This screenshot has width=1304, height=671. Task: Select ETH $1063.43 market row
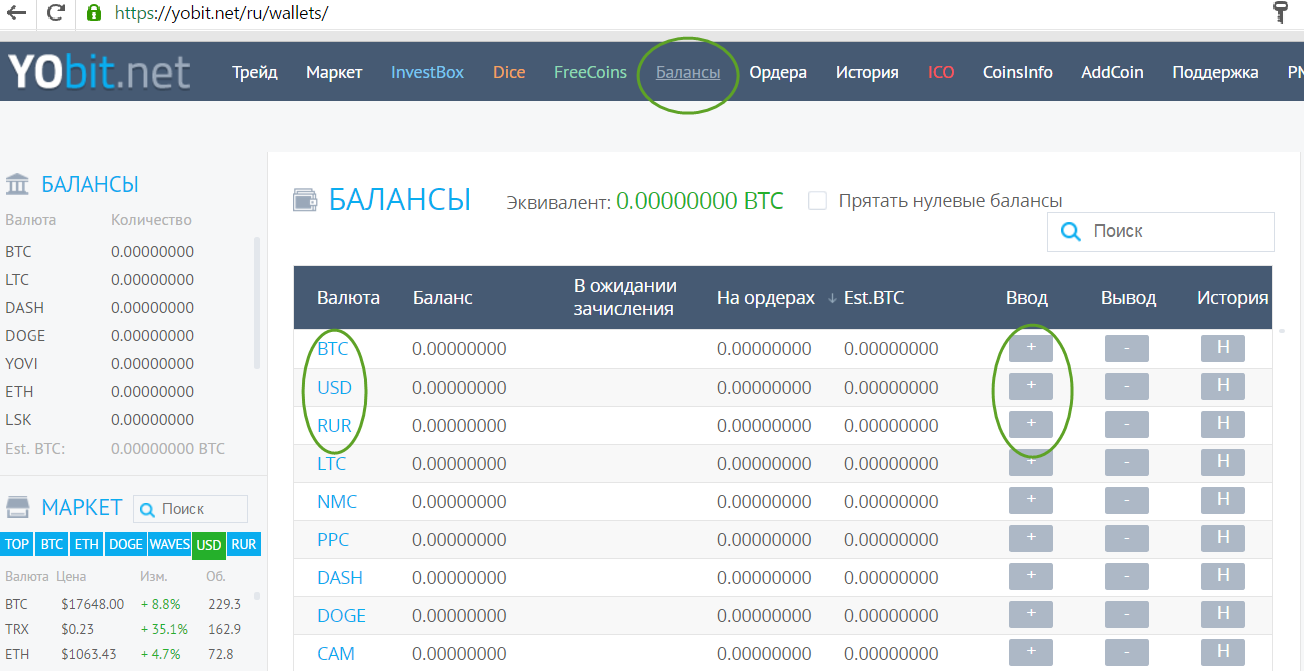tap(123, 654)
